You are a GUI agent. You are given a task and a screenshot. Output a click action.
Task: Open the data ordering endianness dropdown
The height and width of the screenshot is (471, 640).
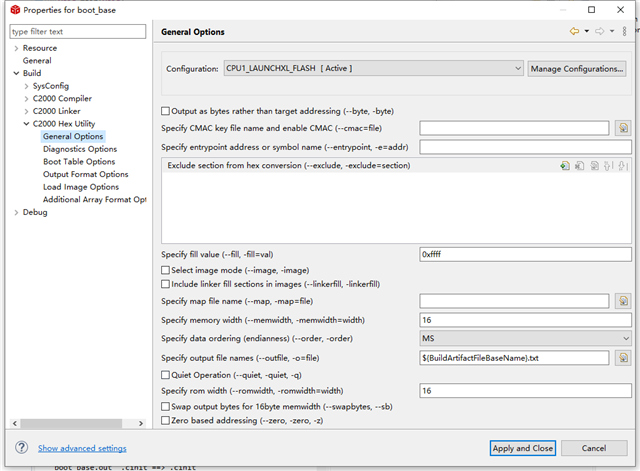(x=524, y=339)
